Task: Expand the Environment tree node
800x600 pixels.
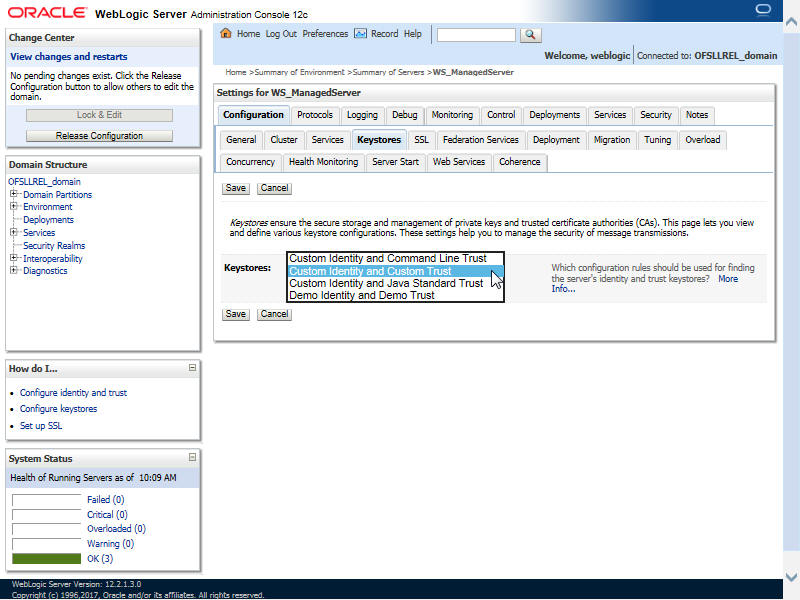Action: coord(14,206)
